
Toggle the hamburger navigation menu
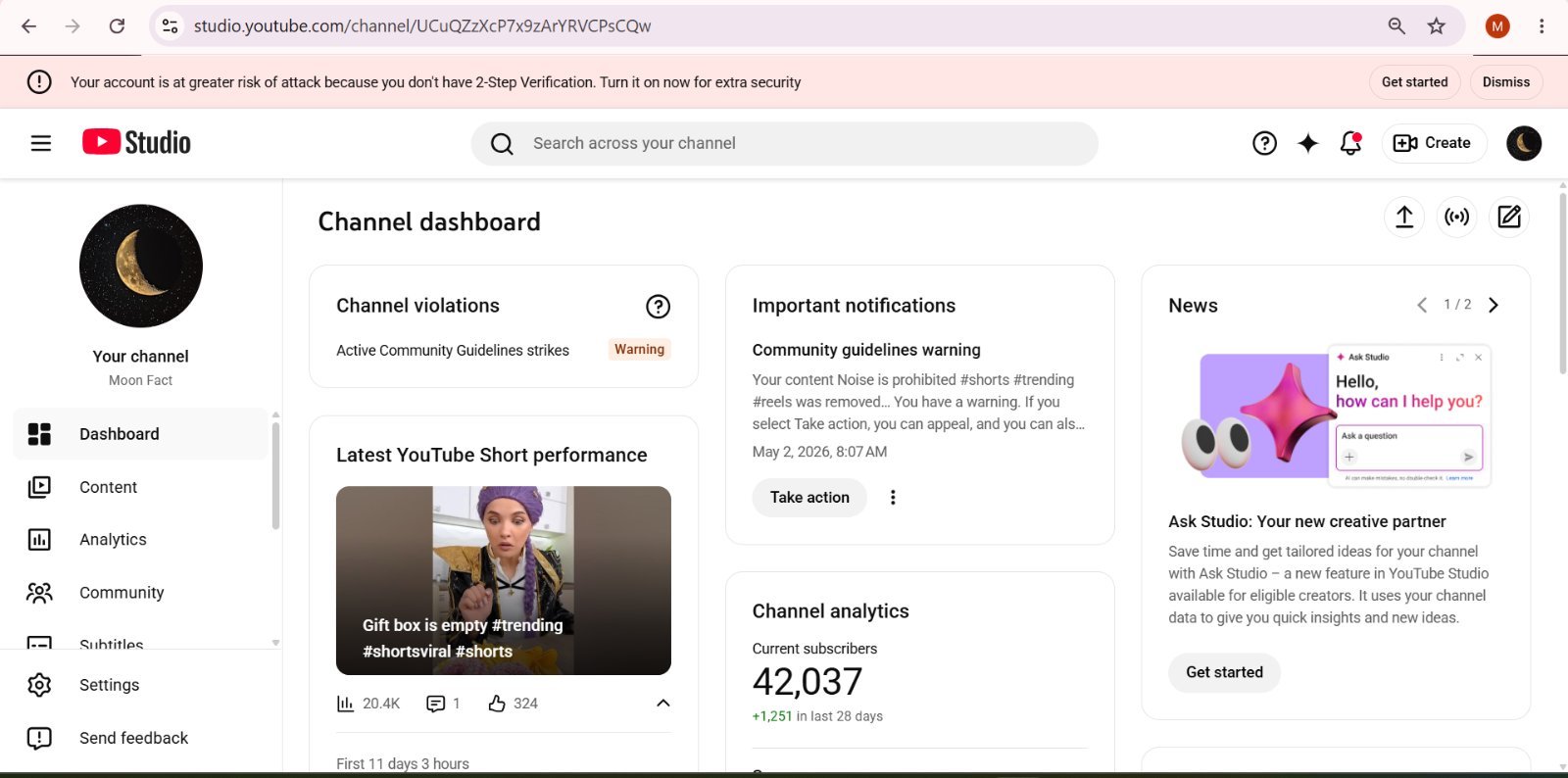[41, 143]
